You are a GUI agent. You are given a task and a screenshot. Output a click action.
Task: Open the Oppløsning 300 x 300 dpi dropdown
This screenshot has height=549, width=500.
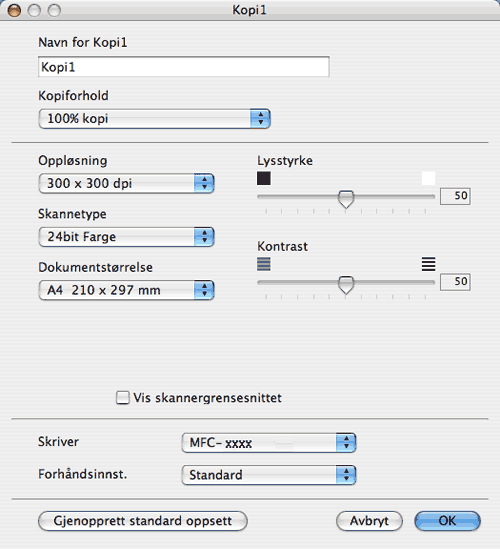tap(126, 183)
